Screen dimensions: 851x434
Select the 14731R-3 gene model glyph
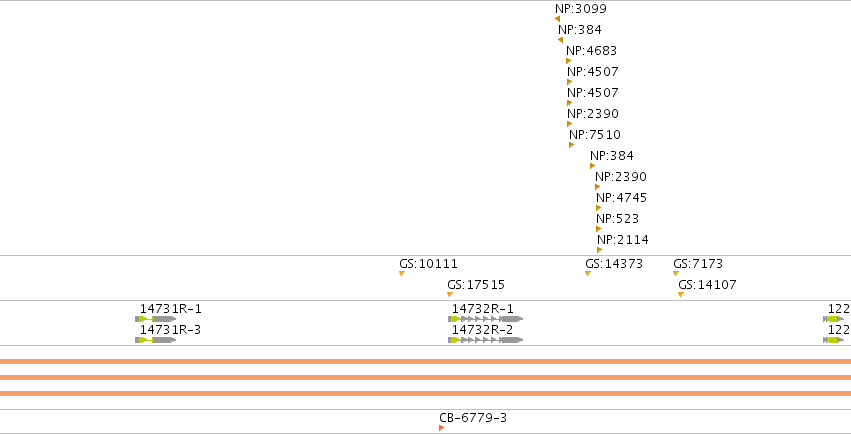pos(155,340)
